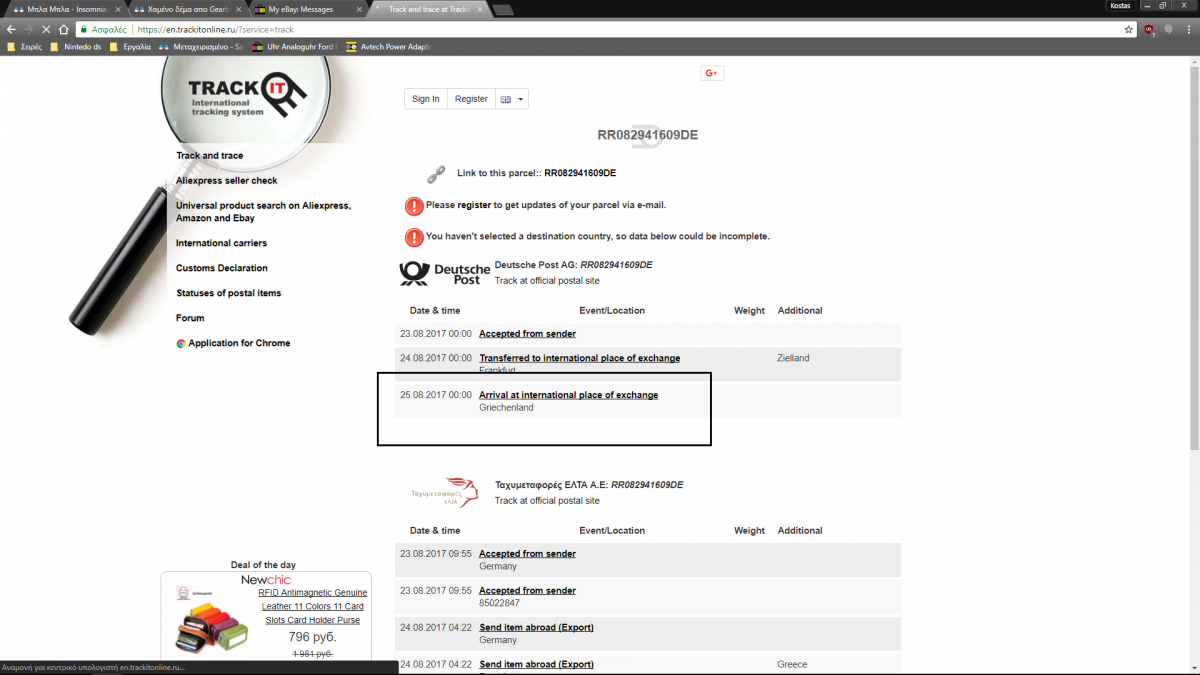
Task: Open Customs Declaration link
Action: [x=222, y=268]
